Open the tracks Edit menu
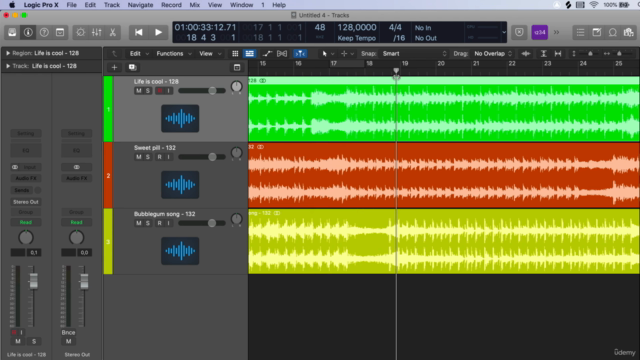Image resolution: width=640 pixels, height=360 pixels. coord(139,53)
